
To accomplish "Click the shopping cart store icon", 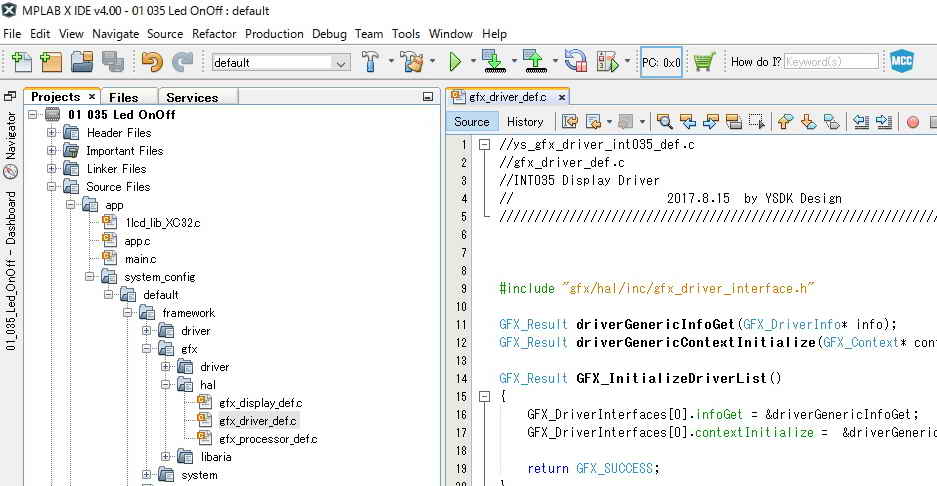I will (704, 62).
